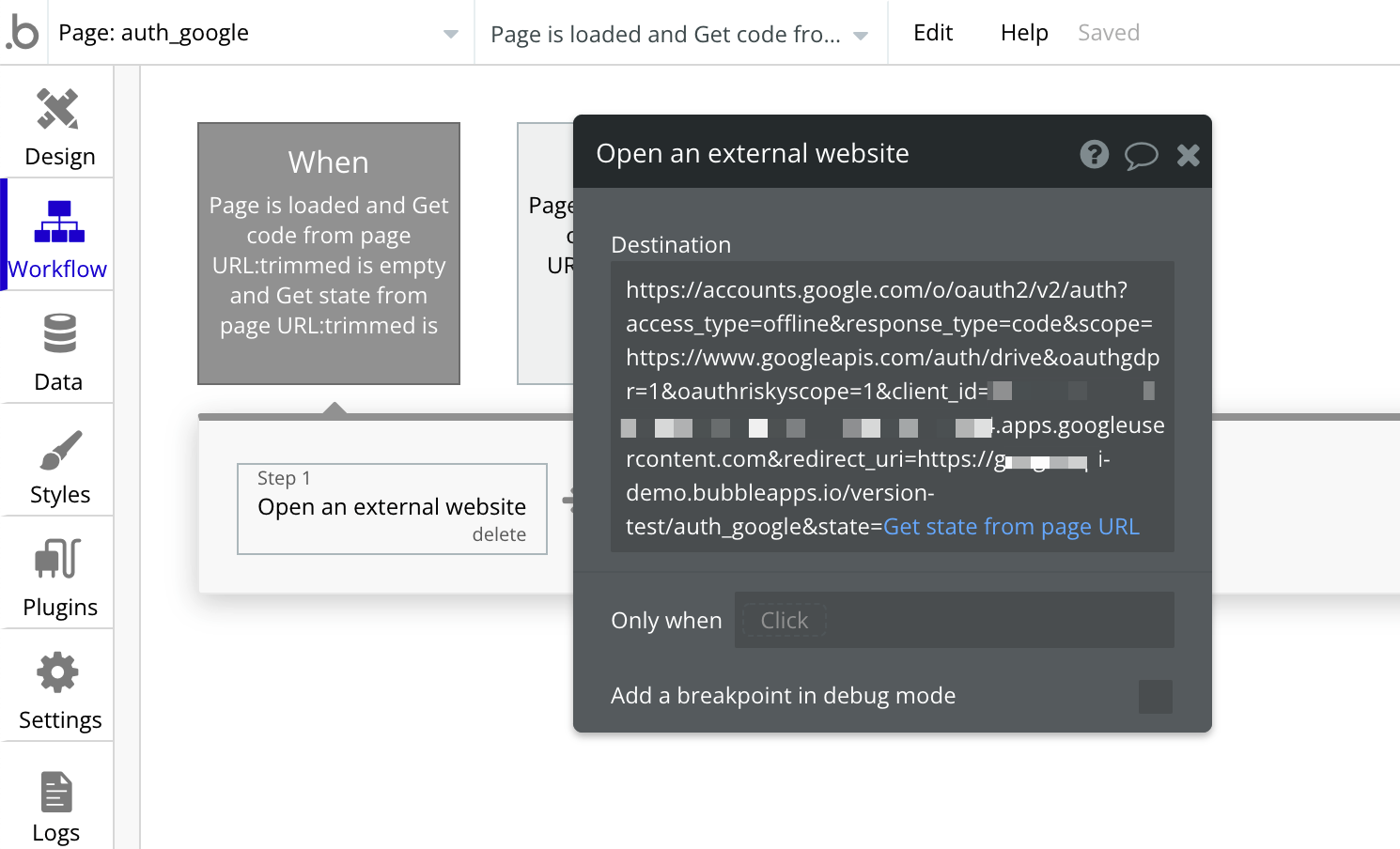Image resolution: width=1400 pixels, height=849 pixels.
Task: Open the Plugins section icon
Action: (58, 559)
